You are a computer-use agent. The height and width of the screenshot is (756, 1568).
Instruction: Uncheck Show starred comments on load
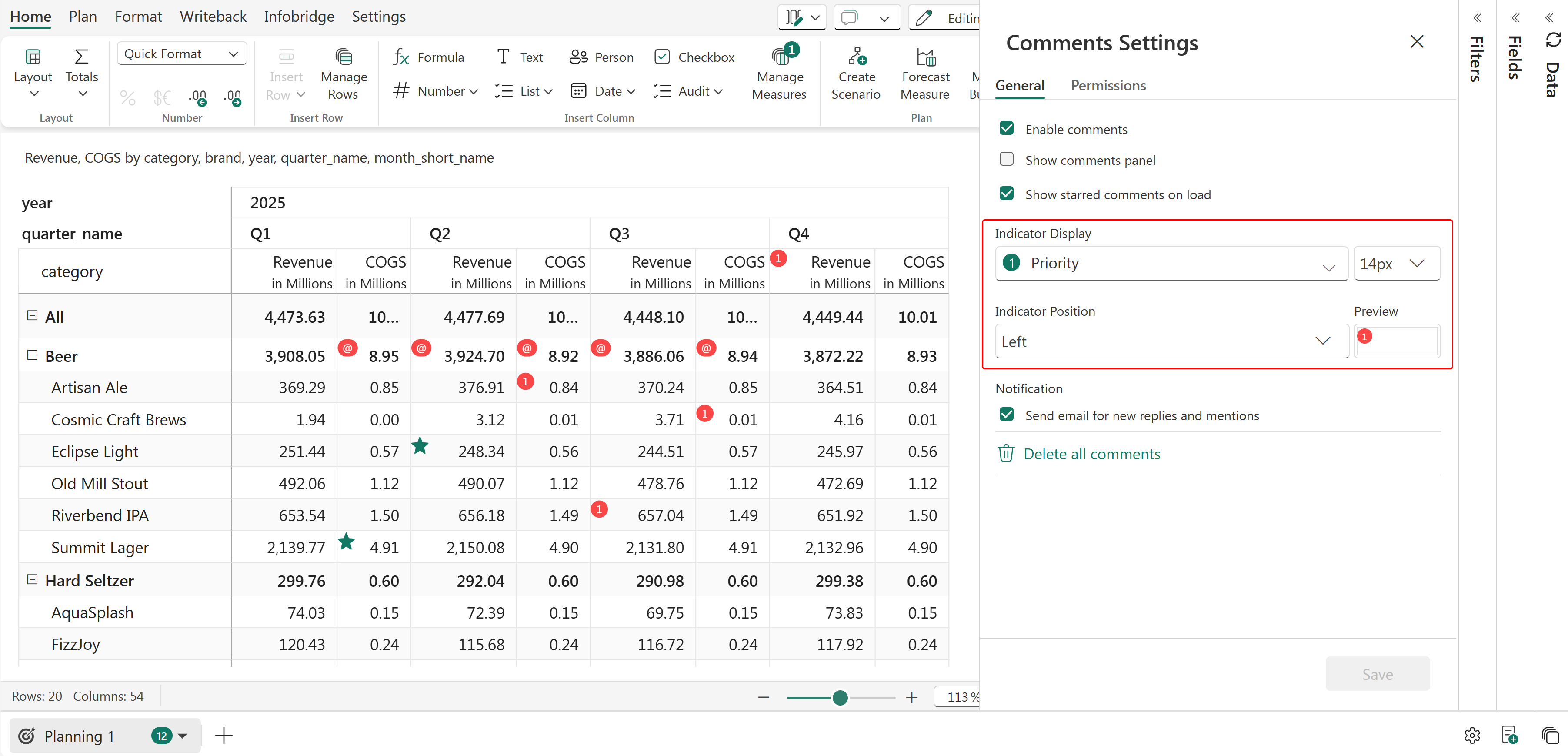point(1007,194)
